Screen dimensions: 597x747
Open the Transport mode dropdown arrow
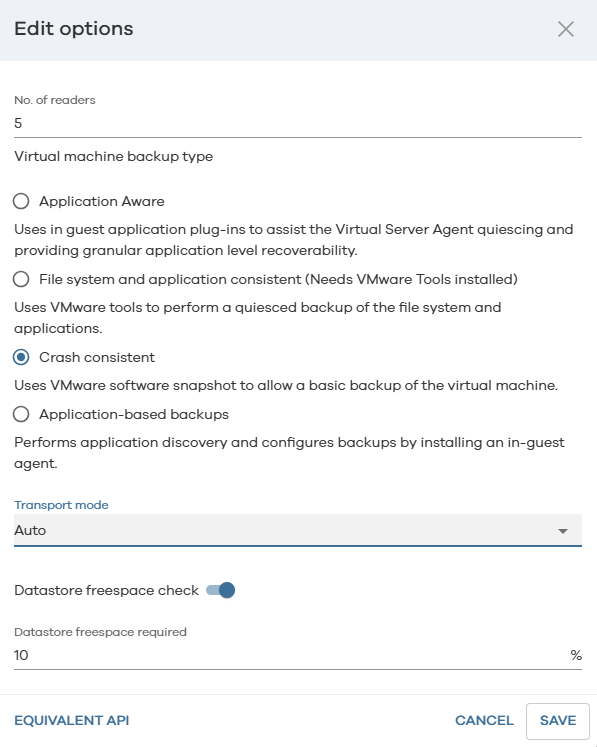coord(563,531)
